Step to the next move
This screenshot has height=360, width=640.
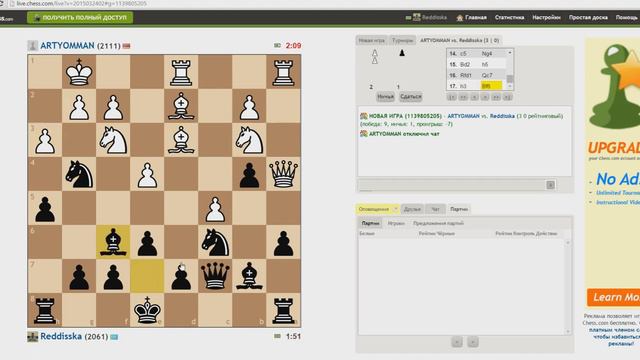[485, 97]
